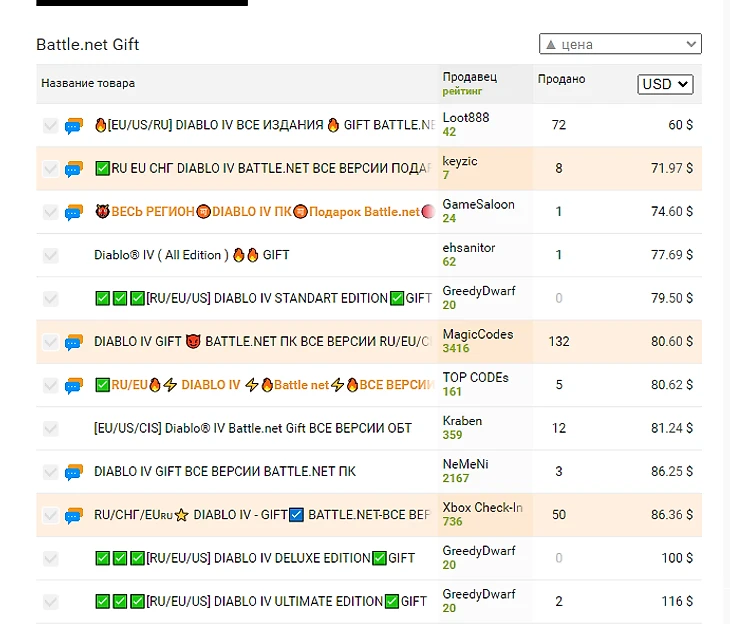730x624 pixels.
Task: Toggle checkbox for ehsanitor Diablo IV listing
Action: 51,255
